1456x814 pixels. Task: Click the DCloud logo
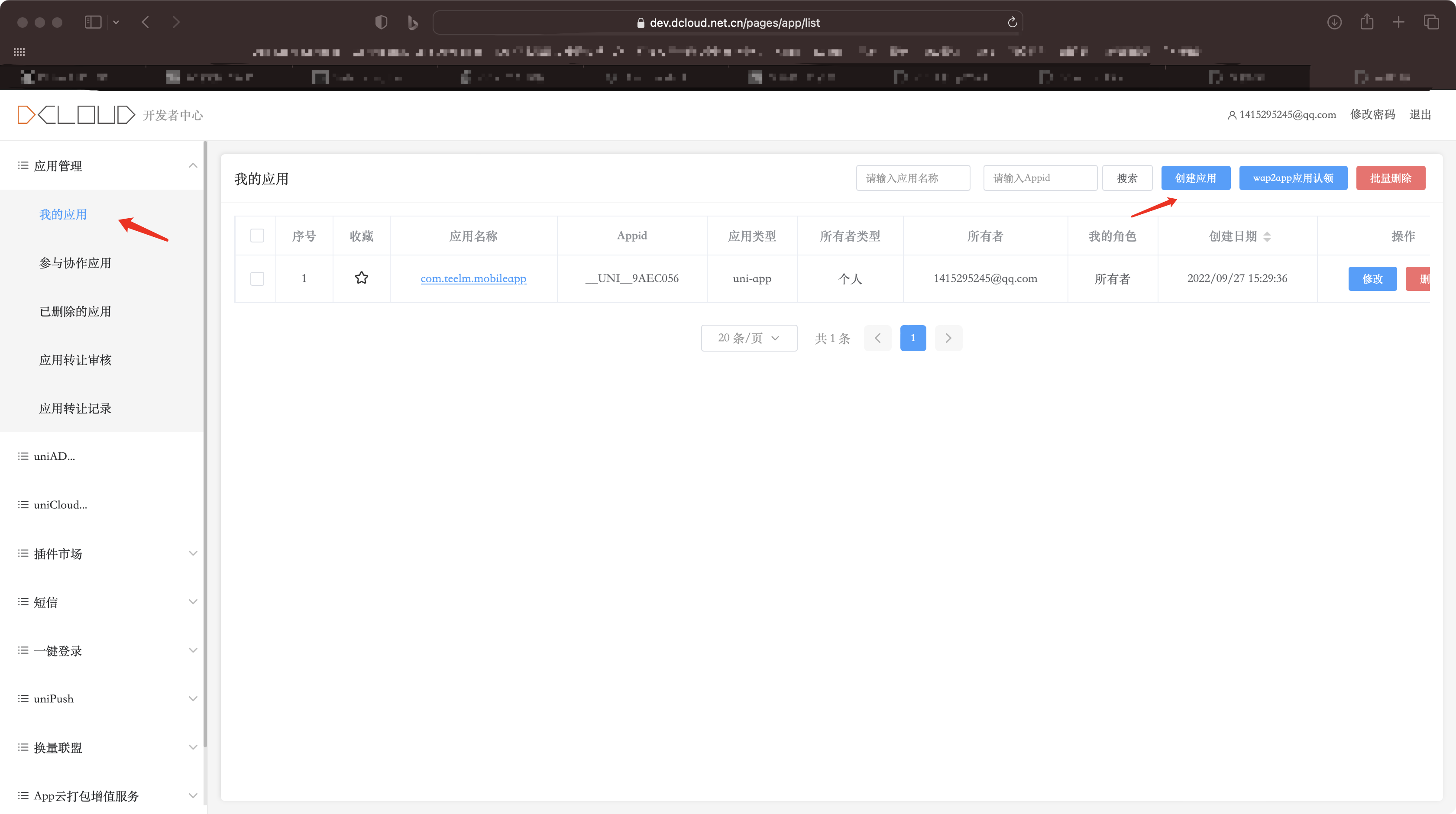click(76, 115)
